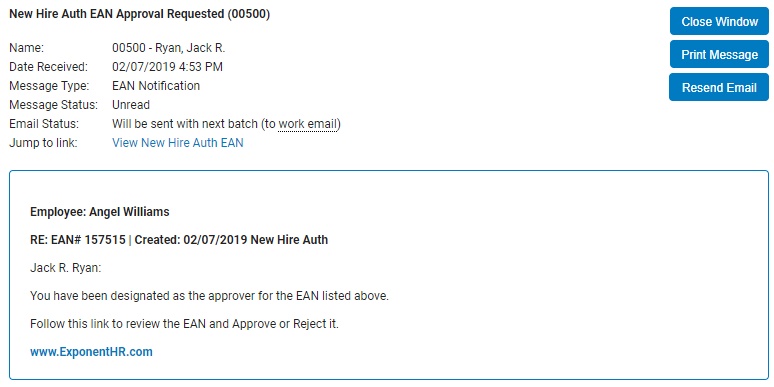Screen dimensions: 774x387
Task: Click the RE: EAN# 157515 reference line
Action: click(x=179, y=240)
